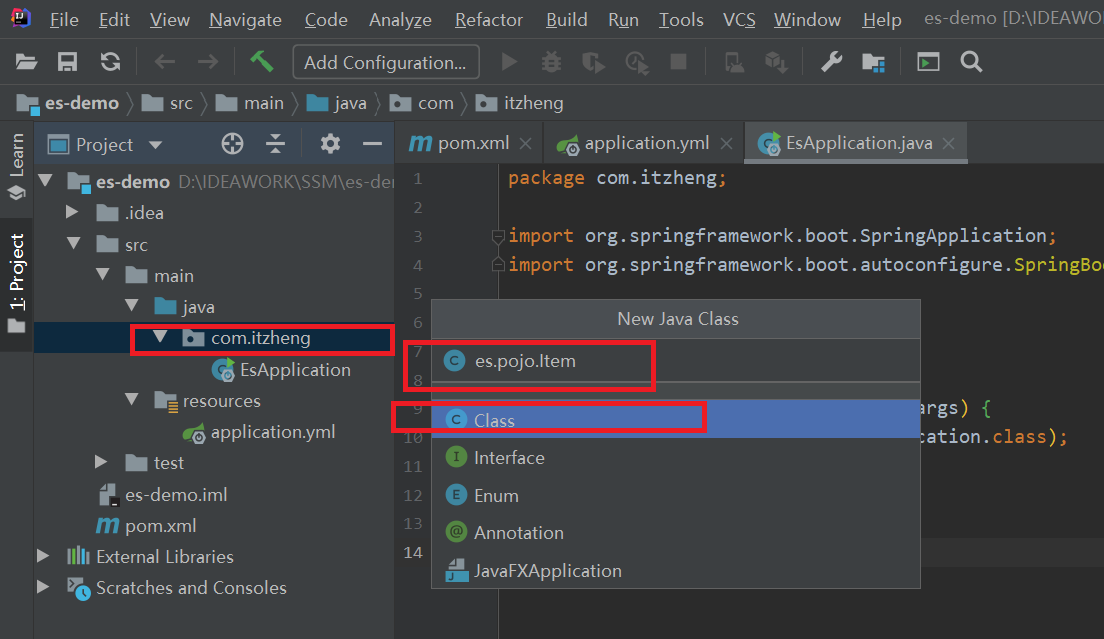
Task: Click itzheng in the breadcrumb bar
Action: 520,103
